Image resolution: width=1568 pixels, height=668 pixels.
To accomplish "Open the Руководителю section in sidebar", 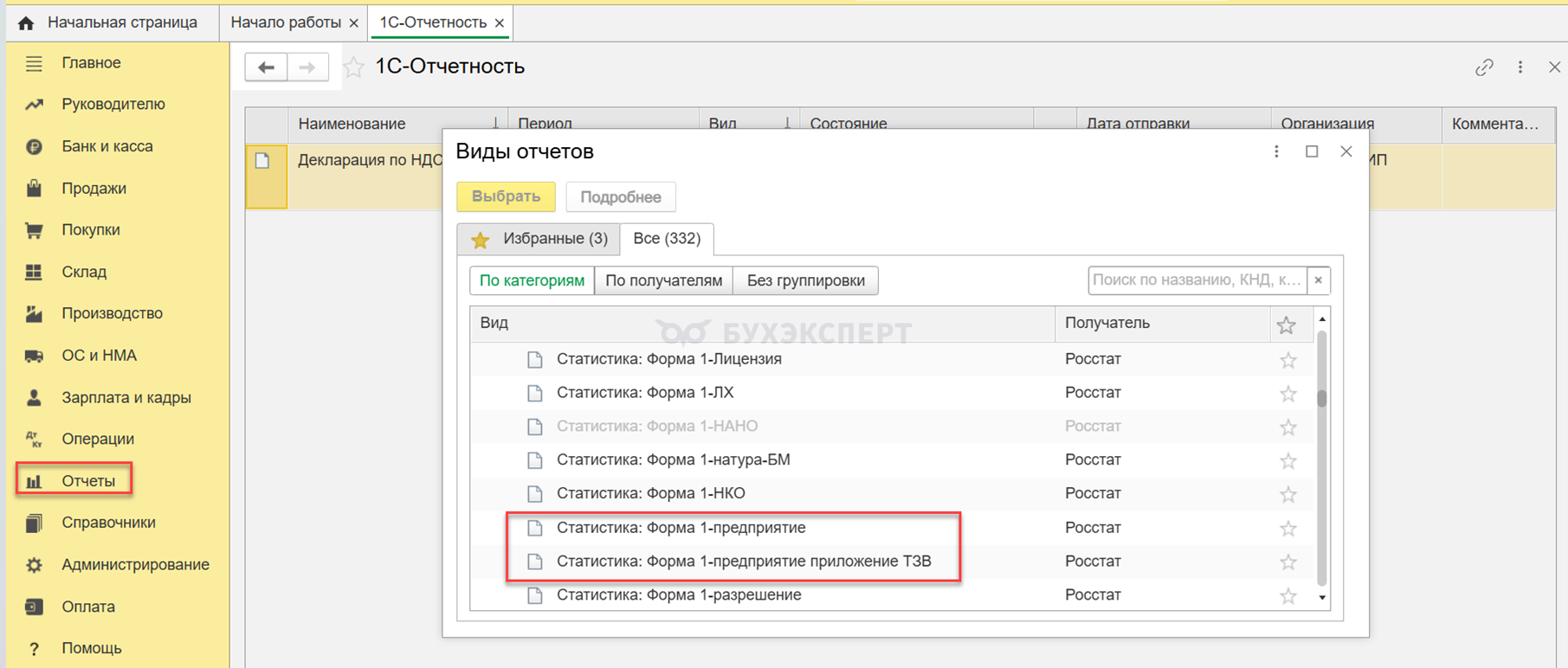I will pos(113,105).
